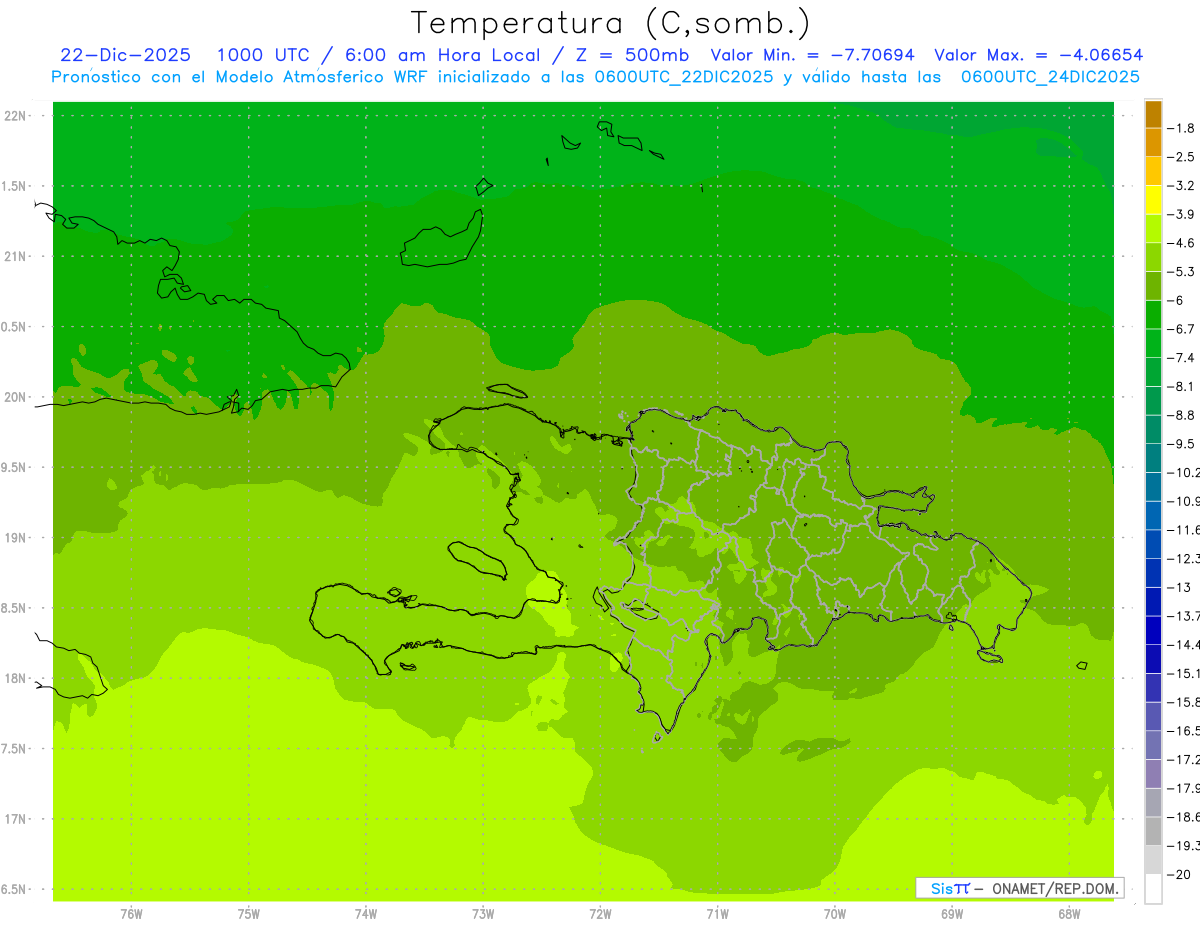Click the latitude axis label "19N"
This screenshot has height=927, width=1200.
[16, 538]
